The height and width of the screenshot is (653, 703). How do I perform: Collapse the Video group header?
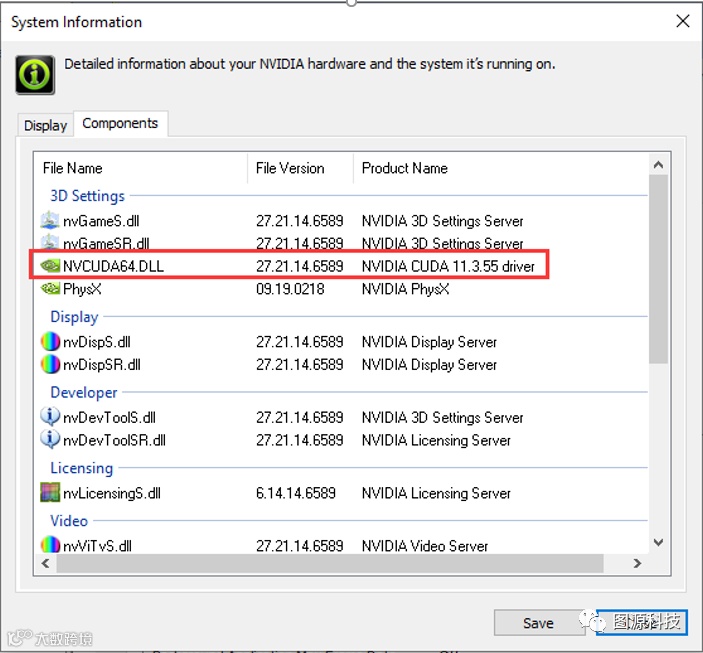69,521
